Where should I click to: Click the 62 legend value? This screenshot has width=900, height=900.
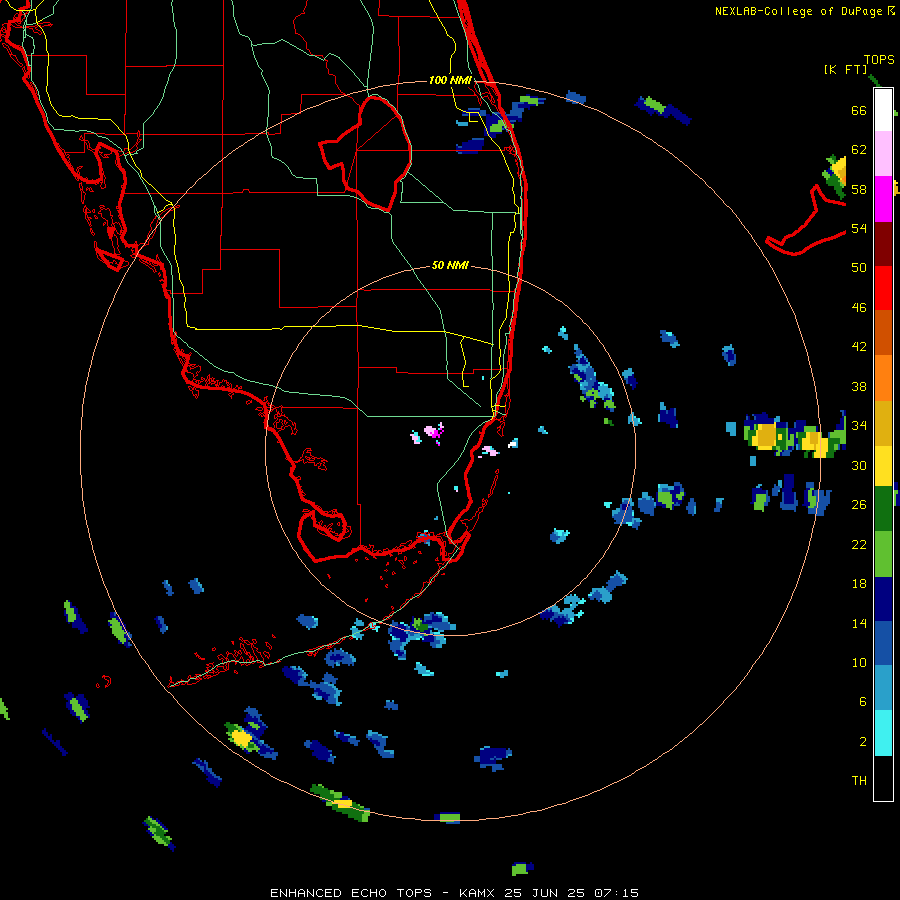coord(859,150)
